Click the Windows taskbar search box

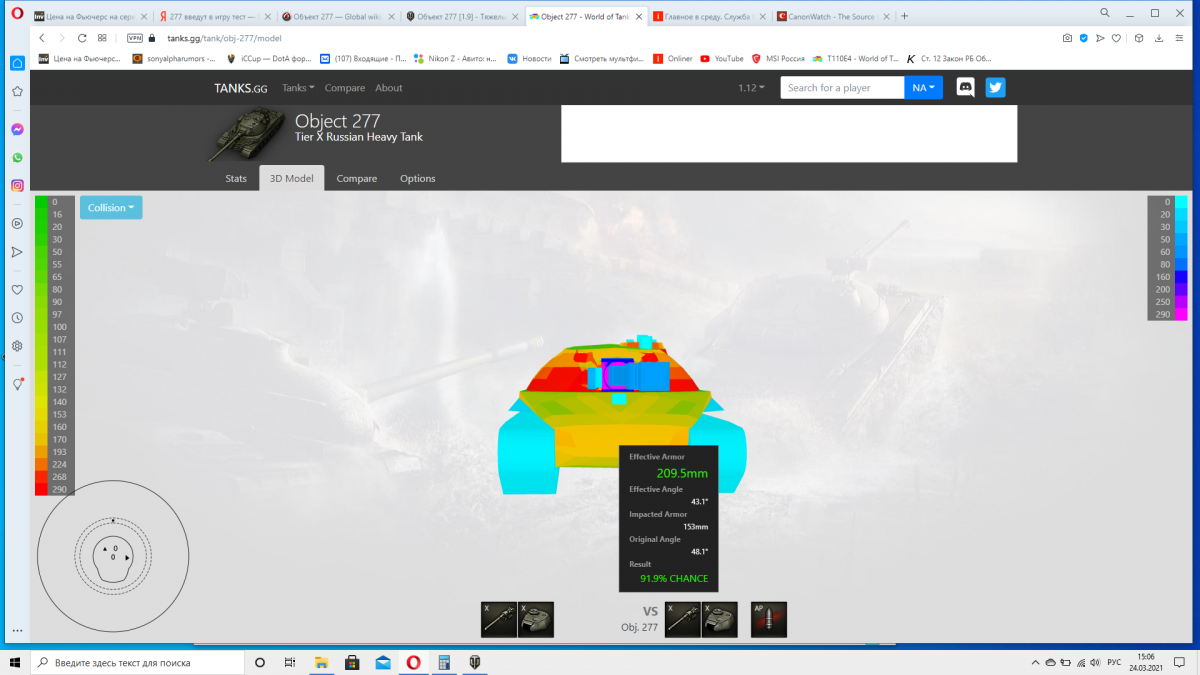coord(139,662)
